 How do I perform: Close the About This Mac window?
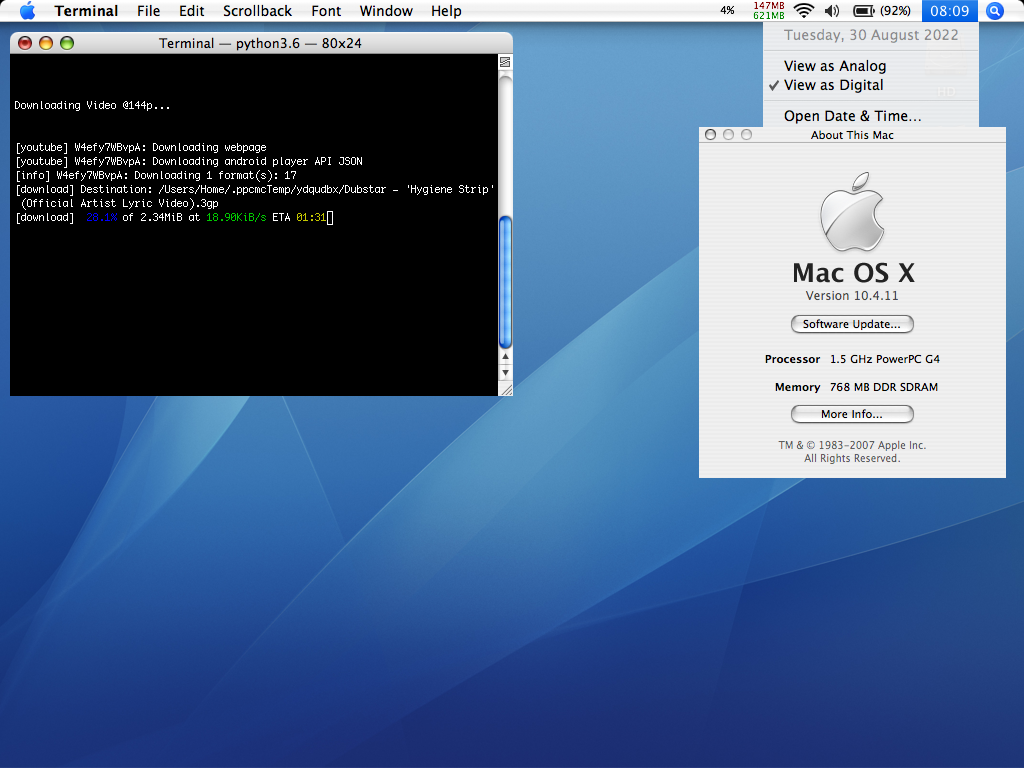(x=711, y=135)
